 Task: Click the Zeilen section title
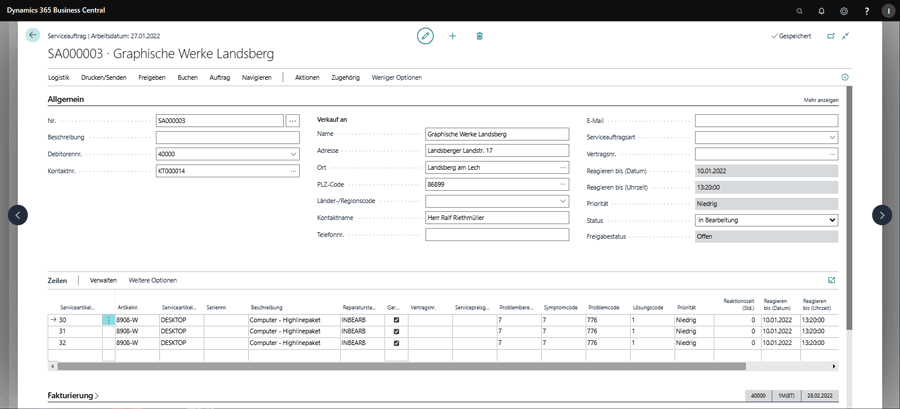pos(57,281)
